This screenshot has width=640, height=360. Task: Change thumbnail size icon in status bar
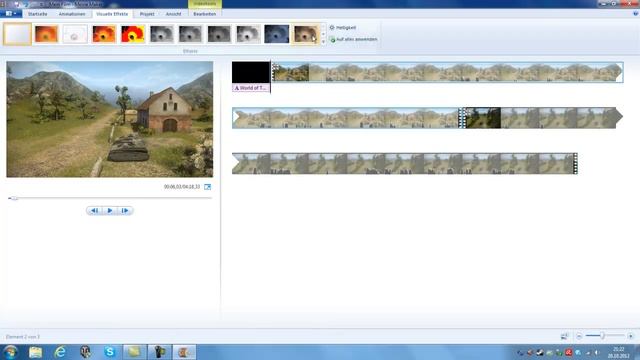(564, 336)
